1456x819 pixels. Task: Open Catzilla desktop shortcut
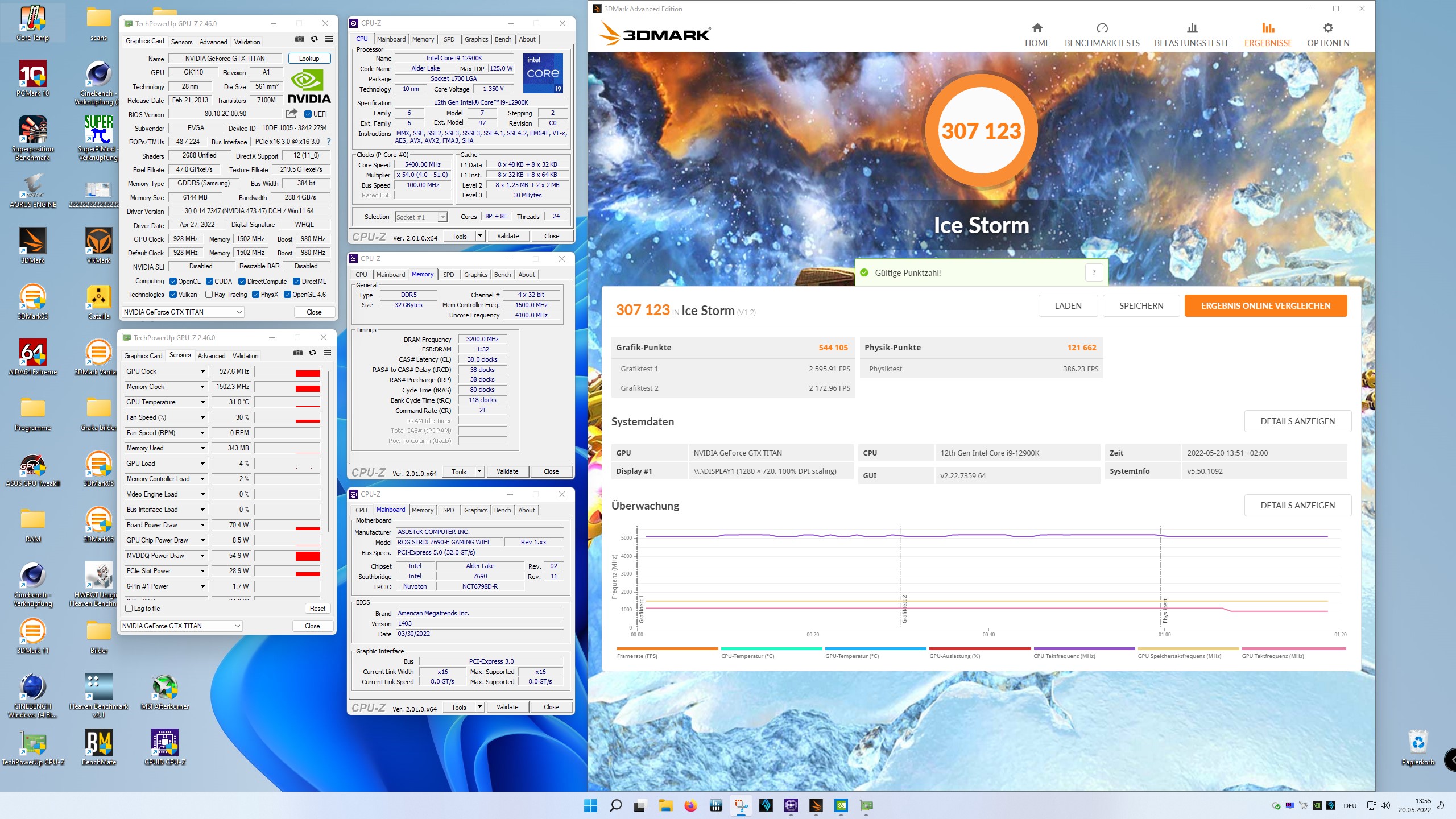[98, 301]
